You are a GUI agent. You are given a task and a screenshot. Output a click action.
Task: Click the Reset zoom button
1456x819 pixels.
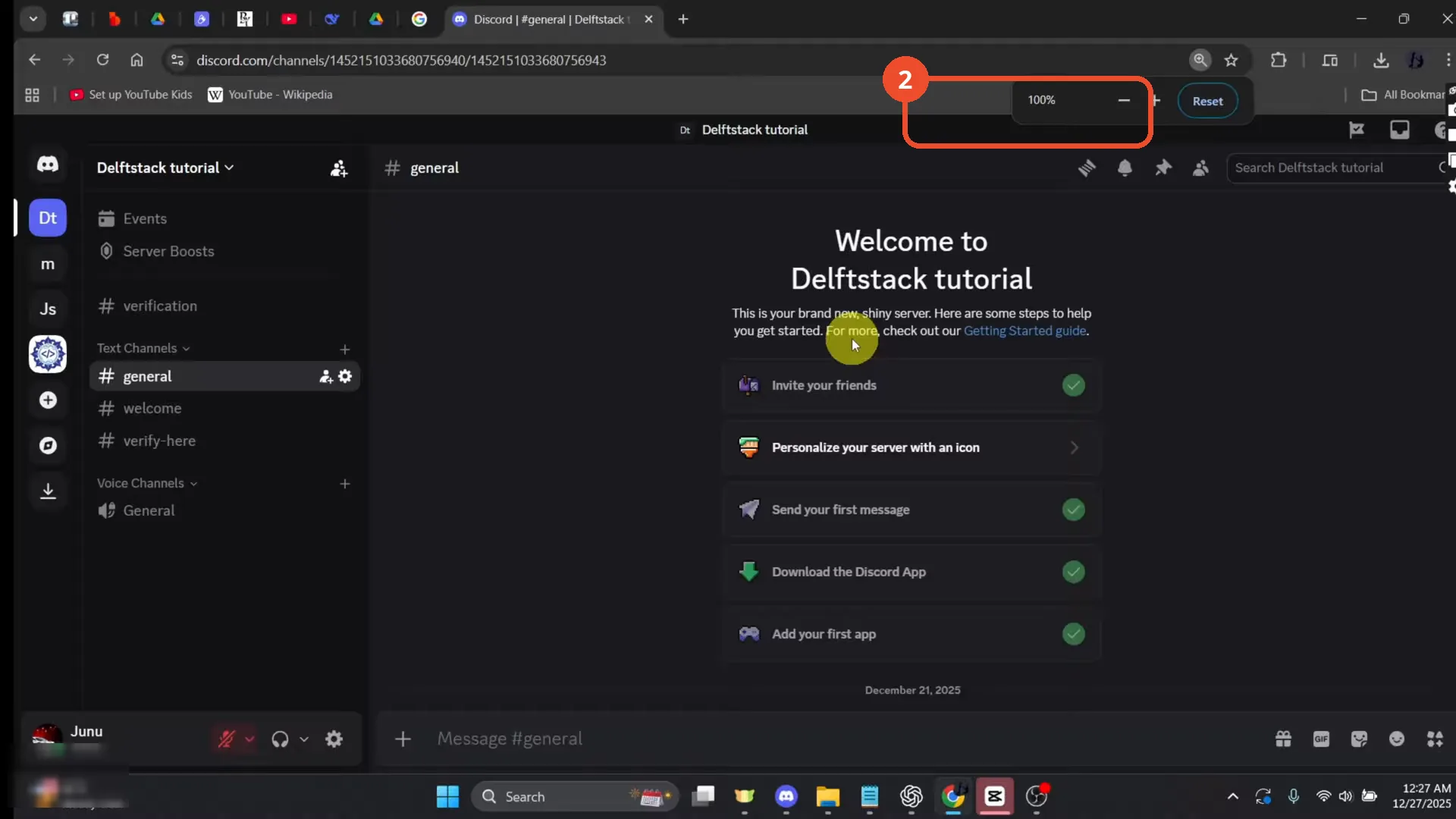click(x=1207, y=101)
